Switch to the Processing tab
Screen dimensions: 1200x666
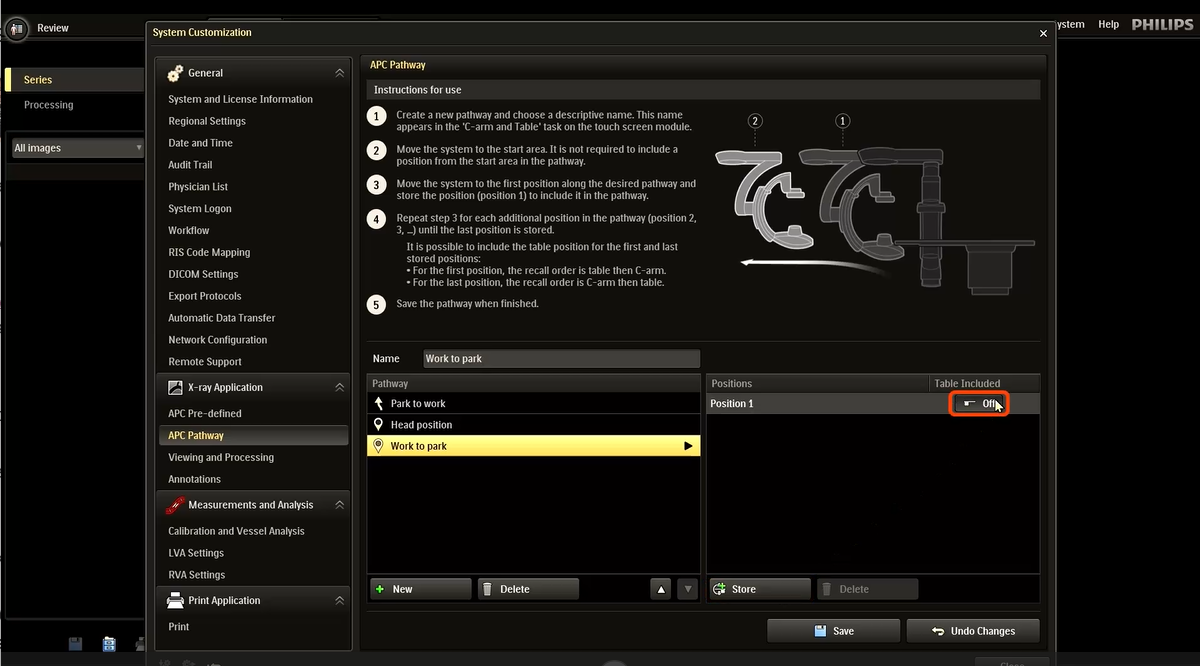[x=49, y=105]
